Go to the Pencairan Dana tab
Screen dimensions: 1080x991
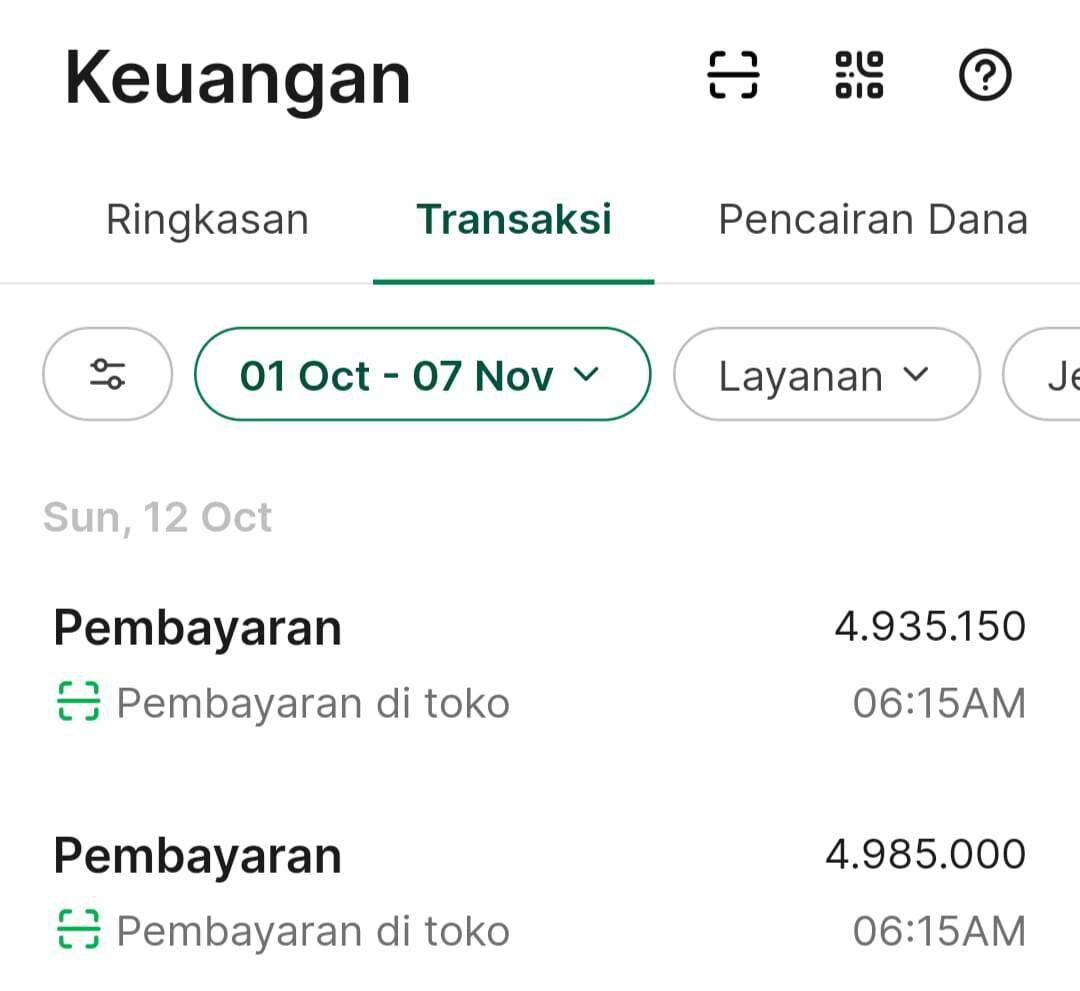[872, 220]
